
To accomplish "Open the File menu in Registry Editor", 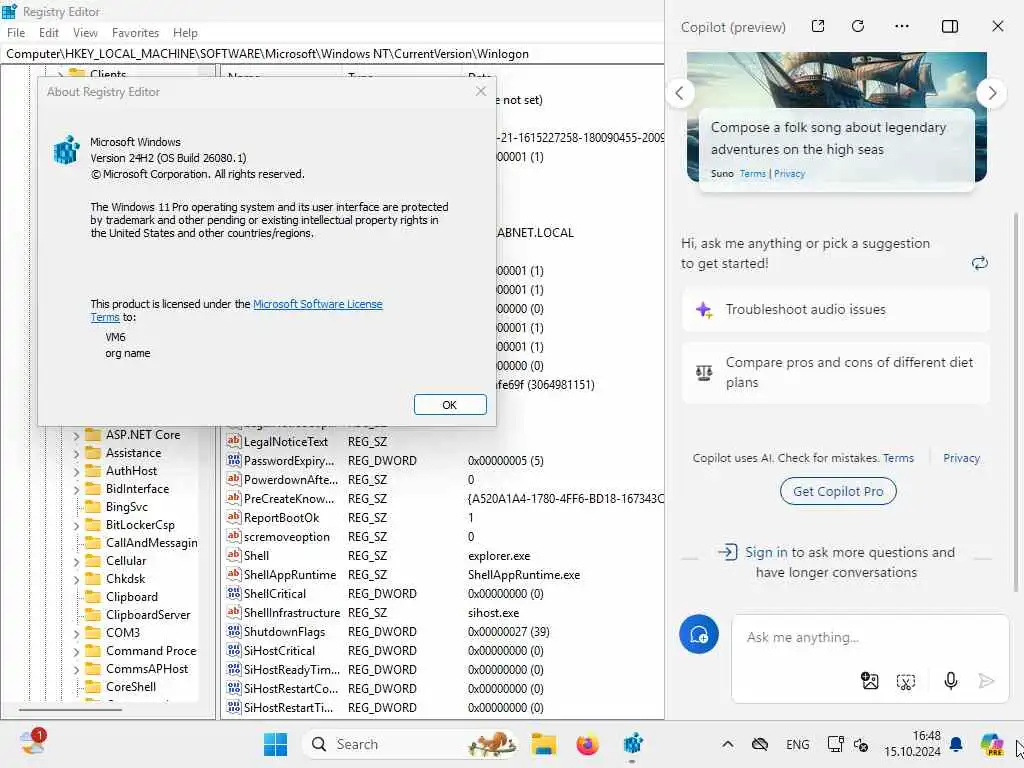I will tap(16, 33).
